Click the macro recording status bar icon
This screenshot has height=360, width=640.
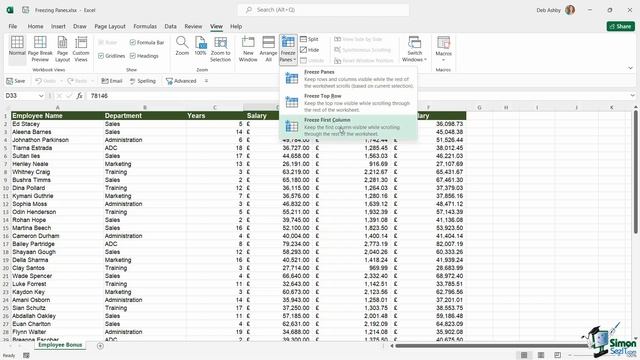coord(26,356)
